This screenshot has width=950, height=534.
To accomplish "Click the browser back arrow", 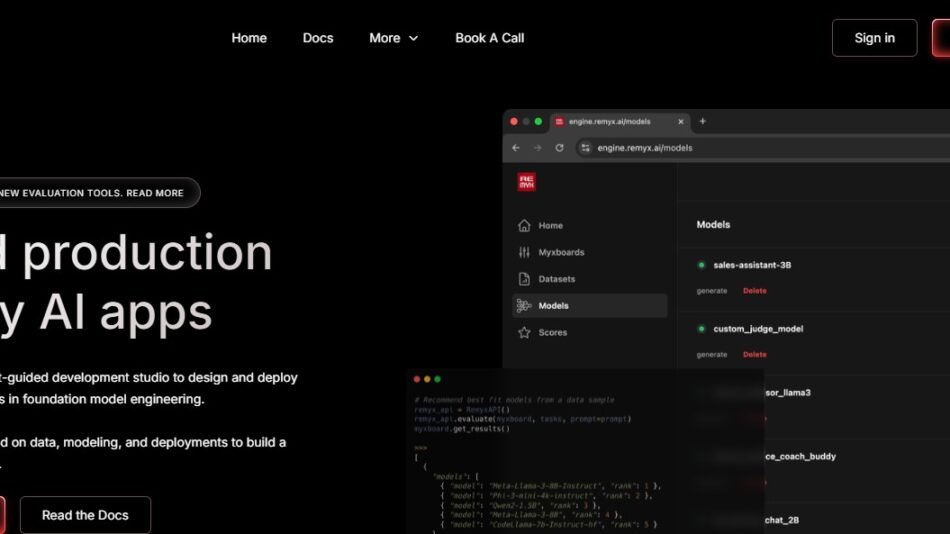I will 516,148.
